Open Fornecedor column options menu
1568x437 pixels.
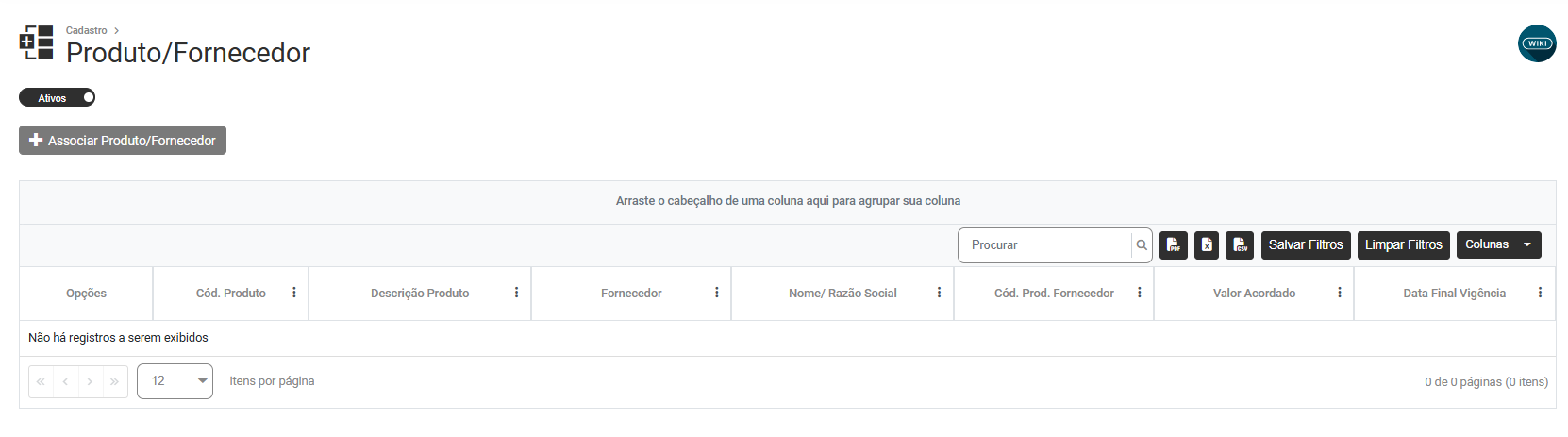click(717, 293)
